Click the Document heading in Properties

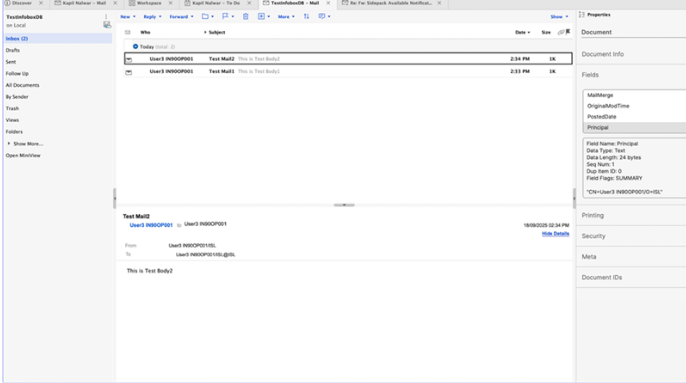[596, 32]
